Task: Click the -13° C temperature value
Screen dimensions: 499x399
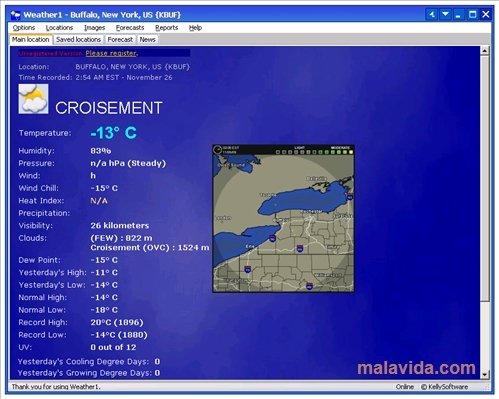Action: [x=113, y=133]
